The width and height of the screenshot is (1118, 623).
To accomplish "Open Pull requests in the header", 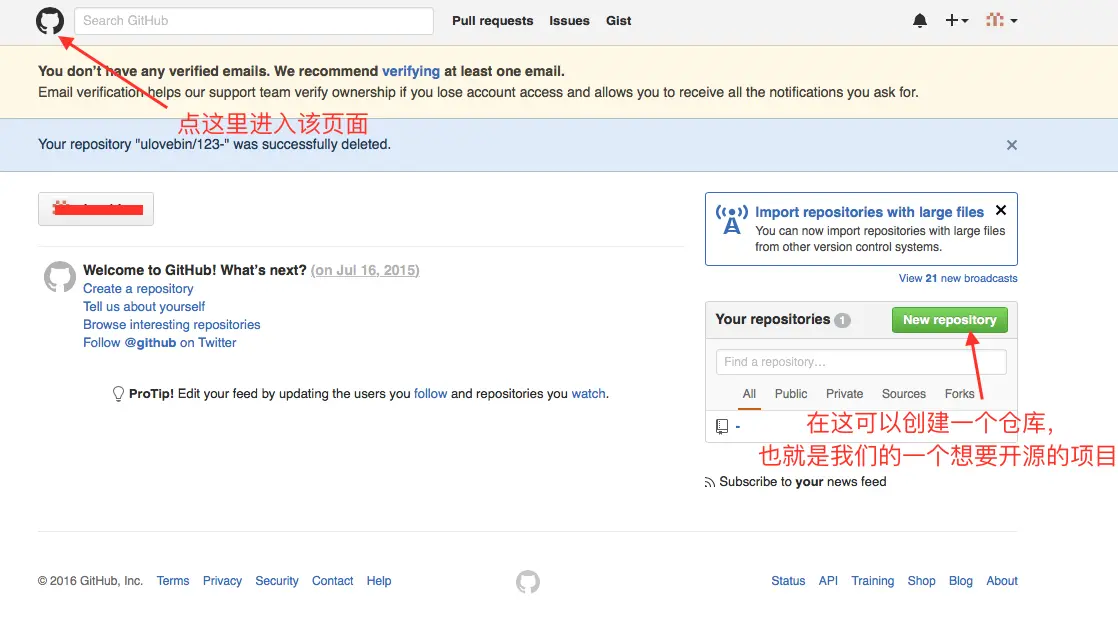I will (x=493, y=21).
